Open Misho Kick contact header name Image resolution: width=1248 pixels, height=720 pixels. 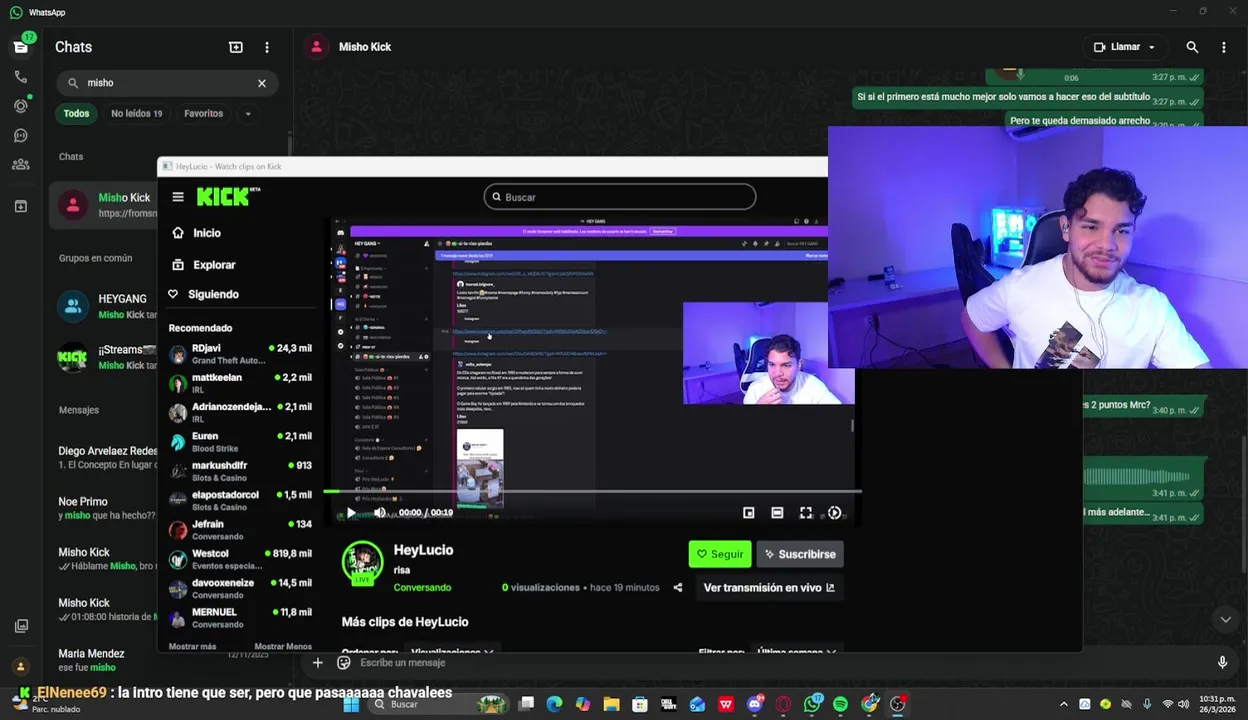pos(365,47)
